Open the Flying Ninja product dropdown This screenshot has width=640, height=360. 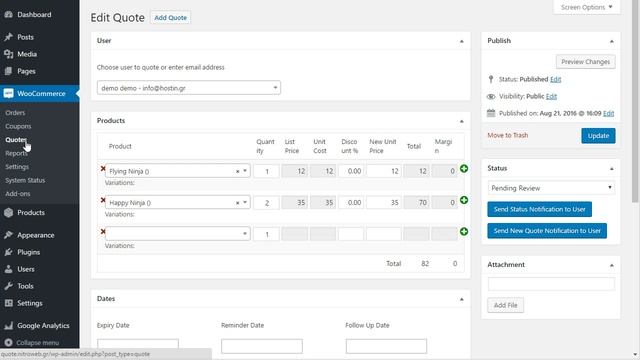(x=245, y=171)
